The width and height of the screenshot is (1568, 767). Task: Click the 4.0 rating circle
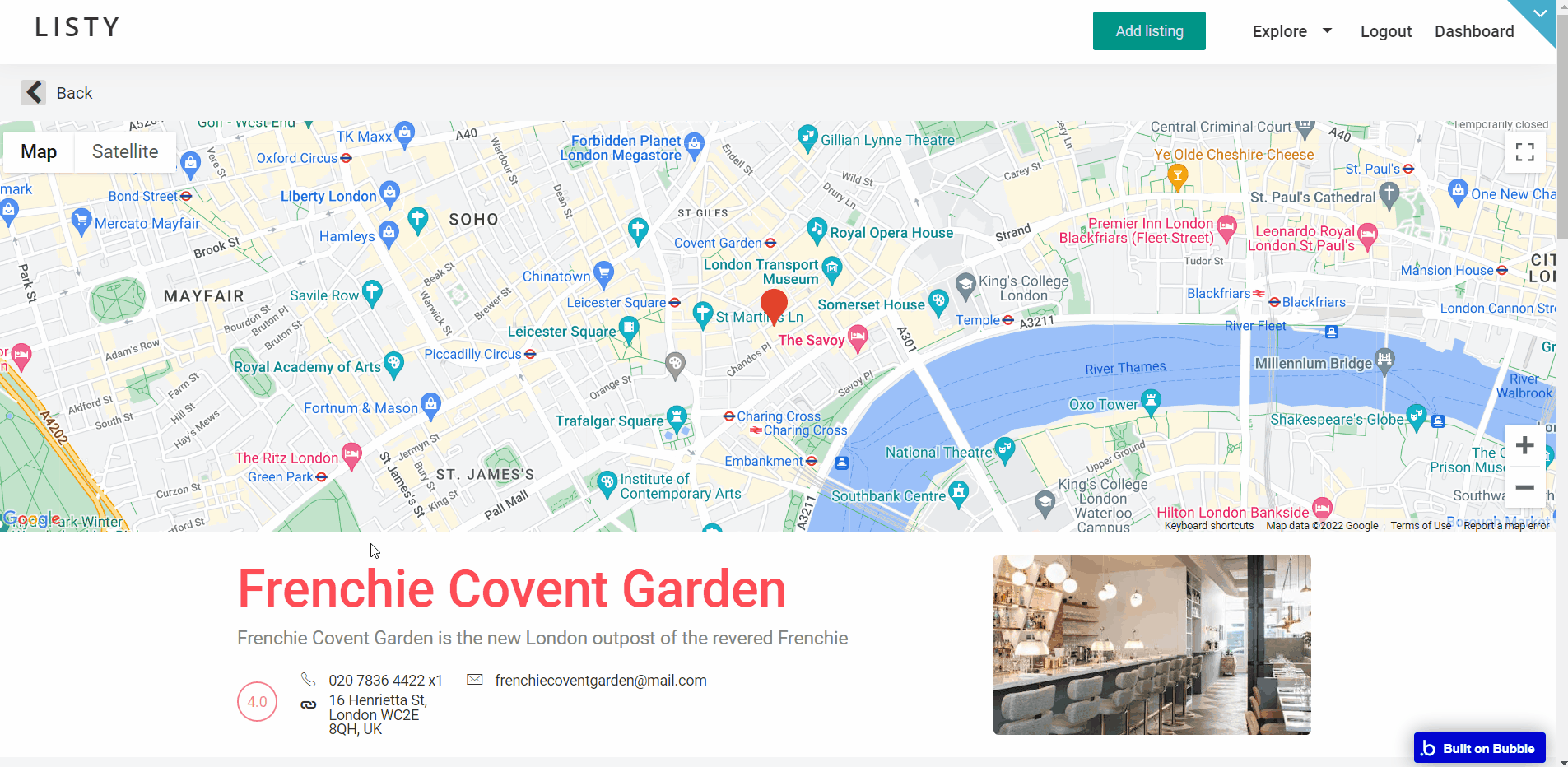point(258,702)
